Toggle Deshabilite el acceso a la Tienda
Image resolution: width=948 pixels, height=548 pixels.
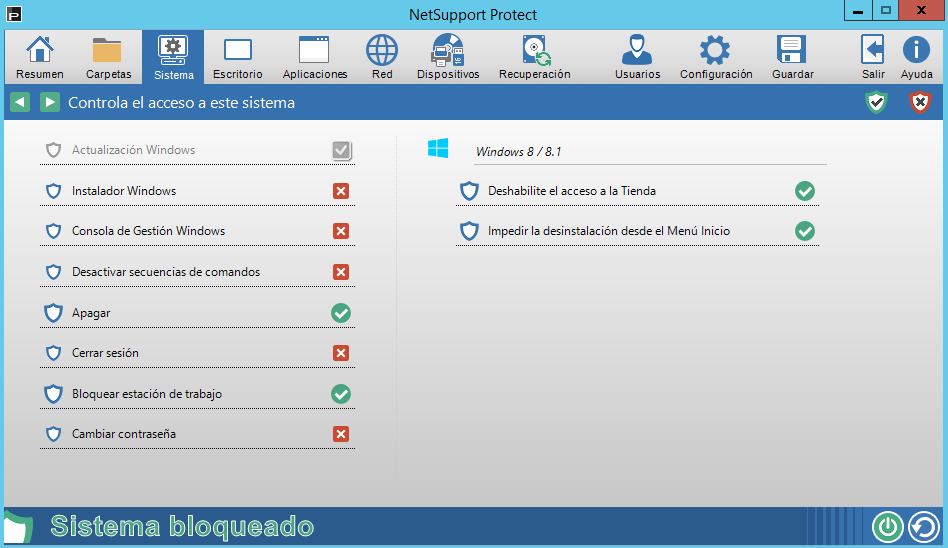pos(805,191)
